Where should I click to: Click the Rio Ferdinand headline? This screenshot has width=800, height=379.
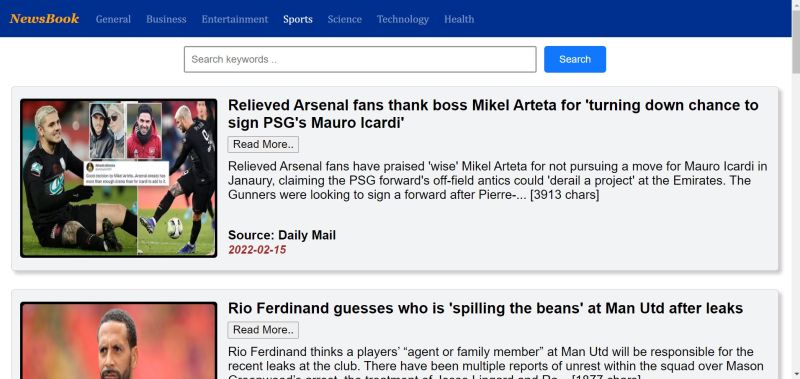[485, 309]
